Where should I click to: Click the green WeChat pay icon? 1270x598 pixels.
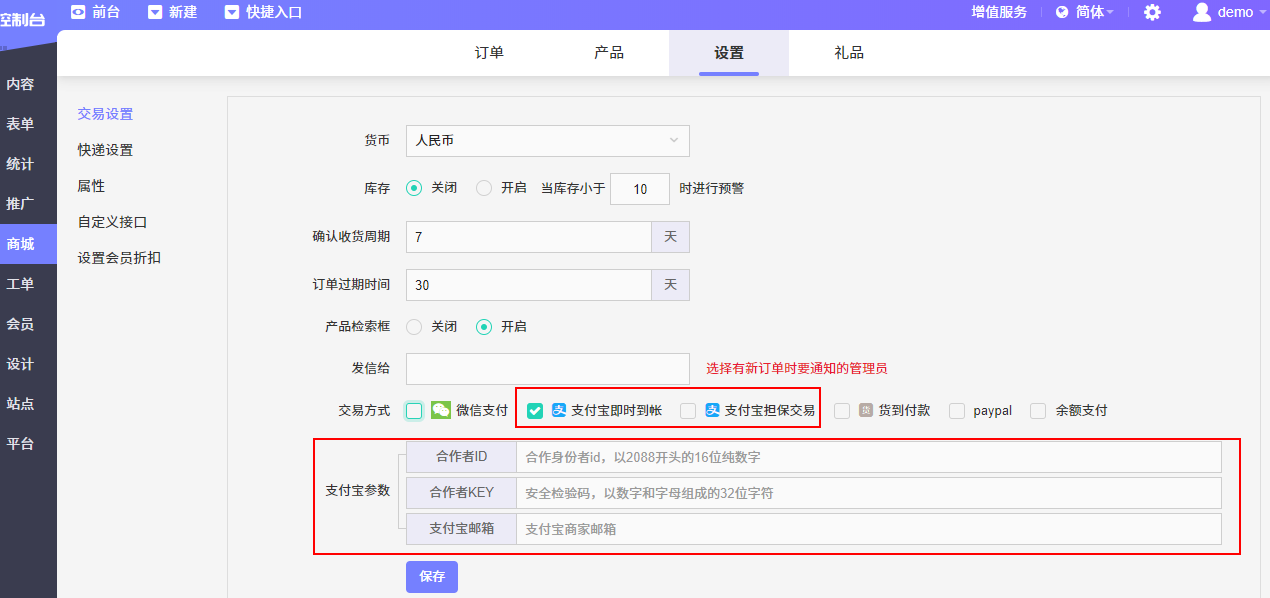[x=441, y=410]
